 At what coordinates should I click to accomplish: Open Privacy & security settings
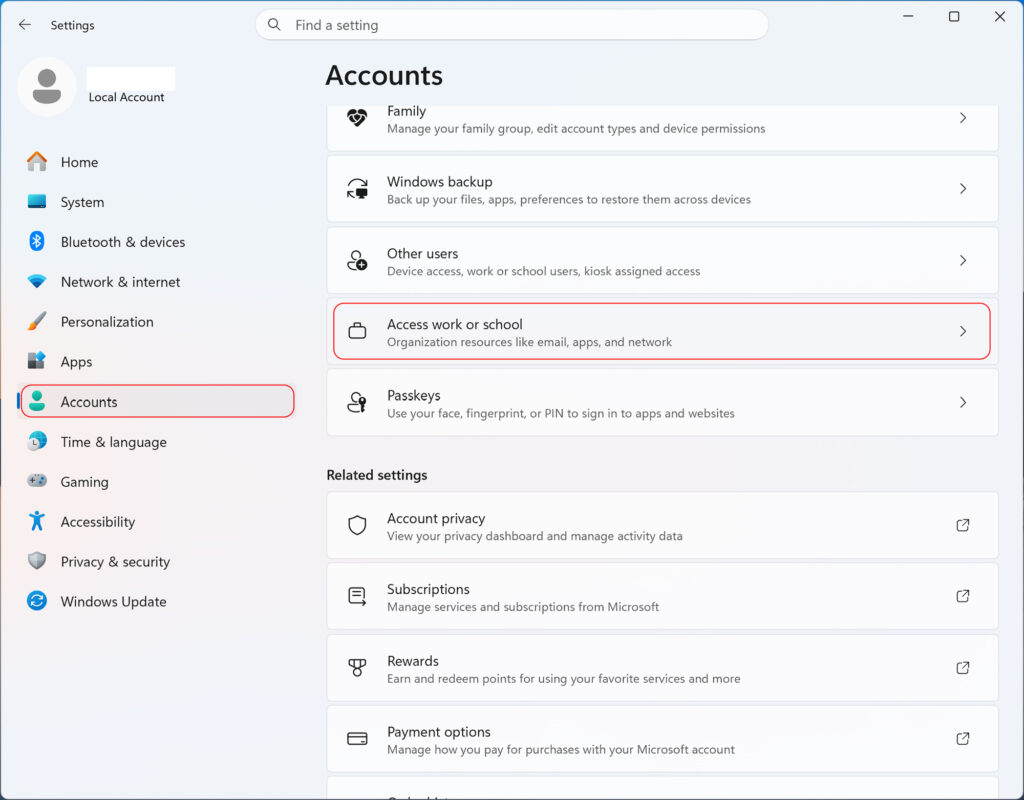[x=156, y=561]
